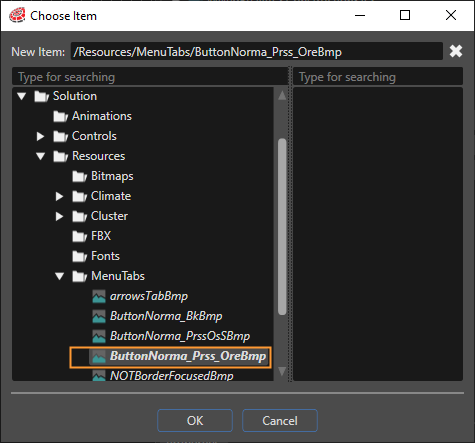Viewport: 475px width, 443px height.
Task: Click the ButtonNorma_BkBmp image icon
Action: click(x=99, y=316)
